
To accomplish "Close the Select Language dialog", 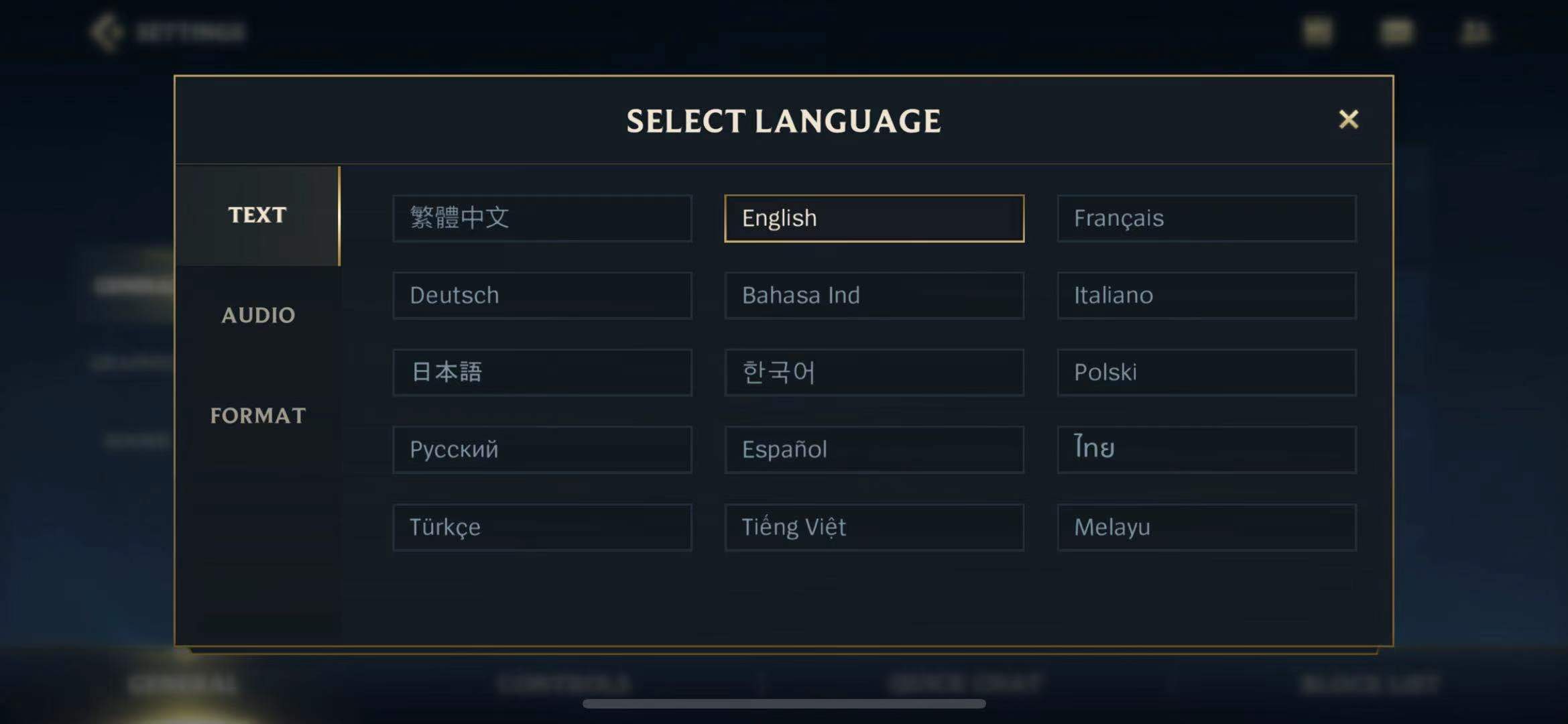I will 1347,119.
